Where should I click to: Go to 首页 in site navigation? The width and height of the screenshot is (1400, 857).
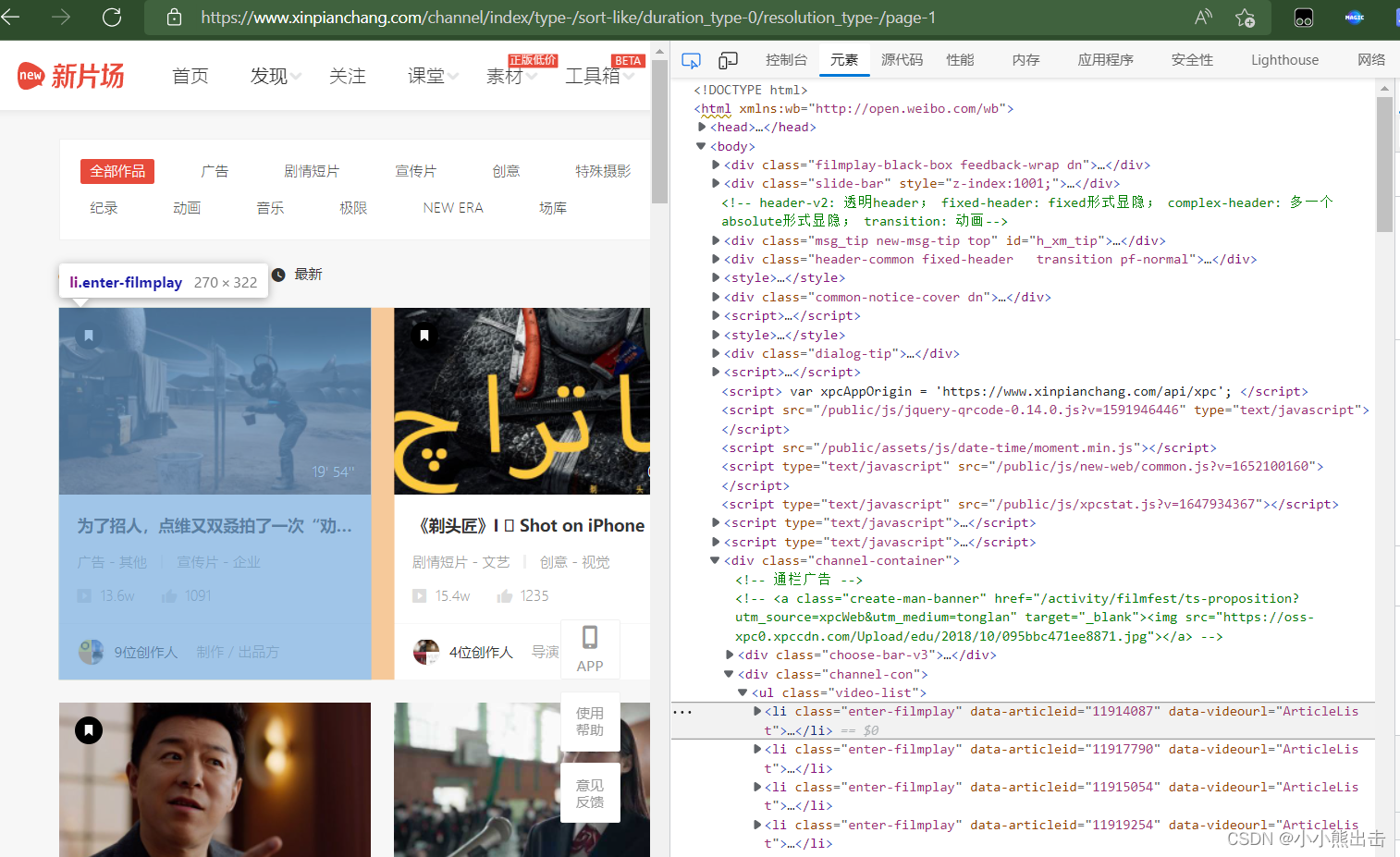[x=190, y=76]
